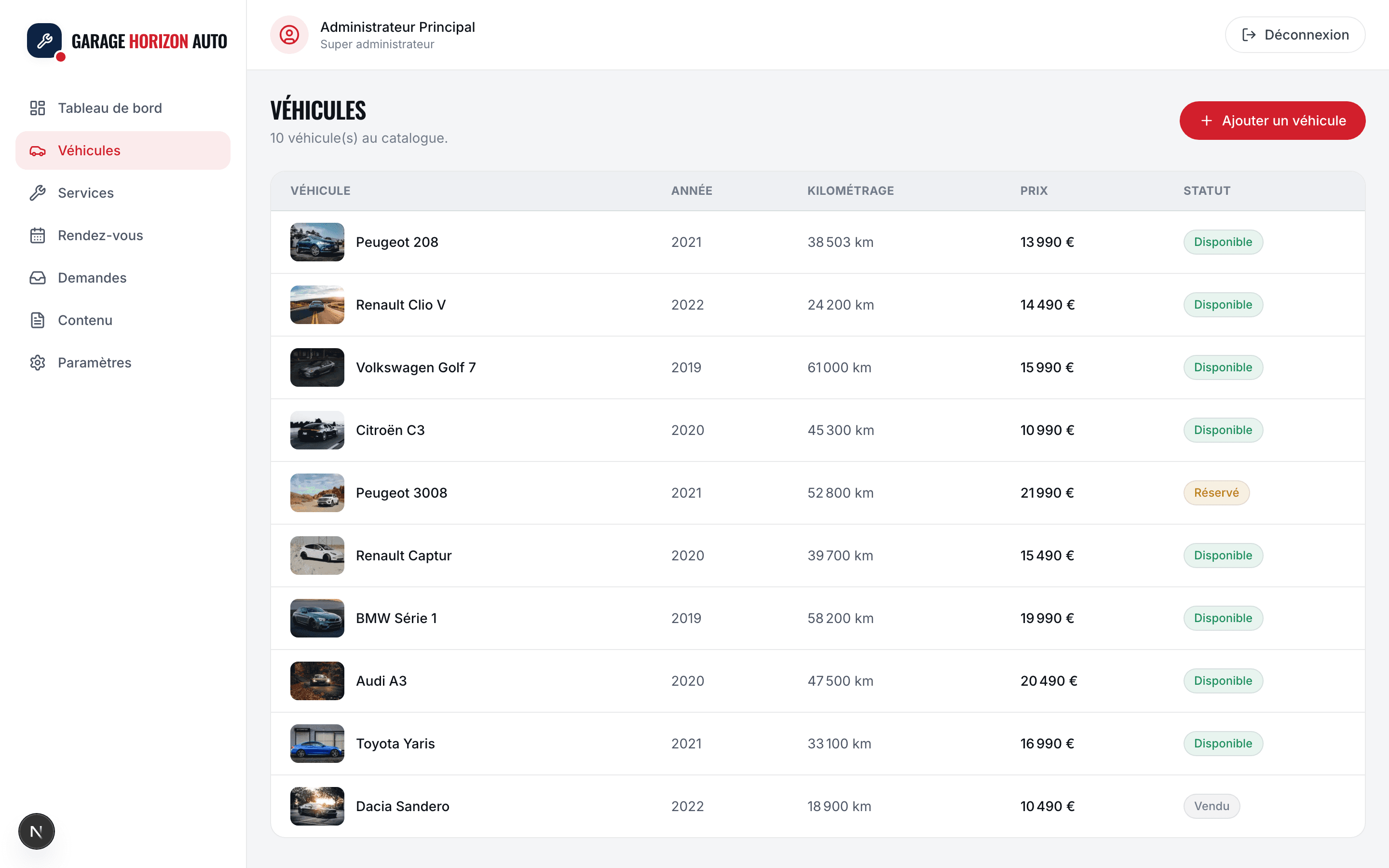
Task: Click the Déconnexion button
Action: [x=1295, y=35]
